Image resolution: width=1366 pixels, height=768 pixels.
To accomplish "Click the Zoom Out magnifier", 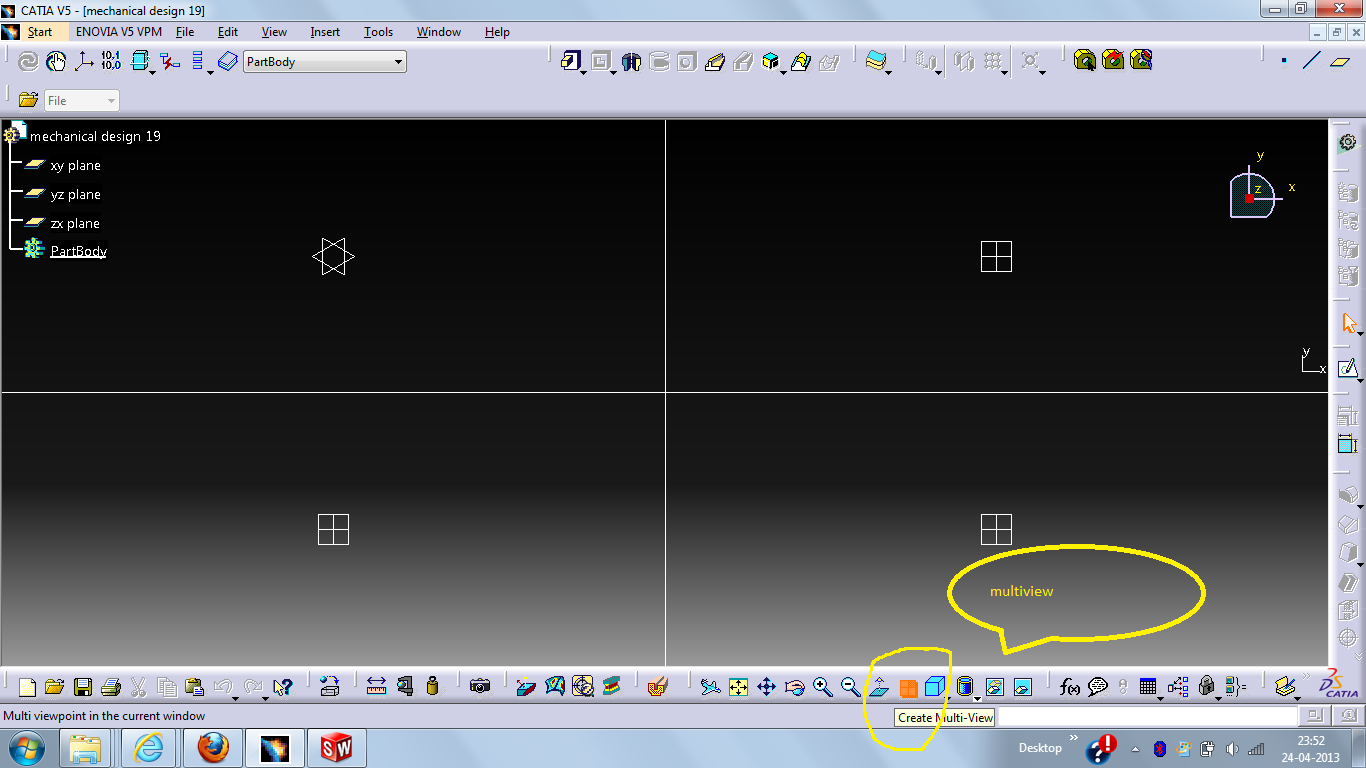I will (850, 687).
